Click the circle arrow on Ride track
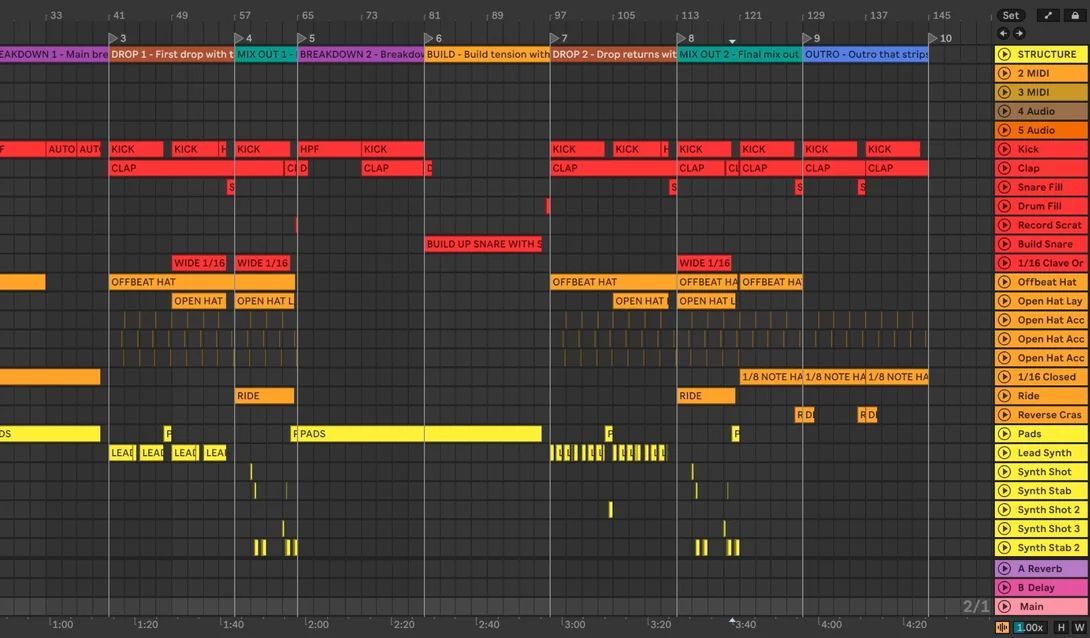The image size is (1090, 638). pyautogui.click(x=1004, y=395)
